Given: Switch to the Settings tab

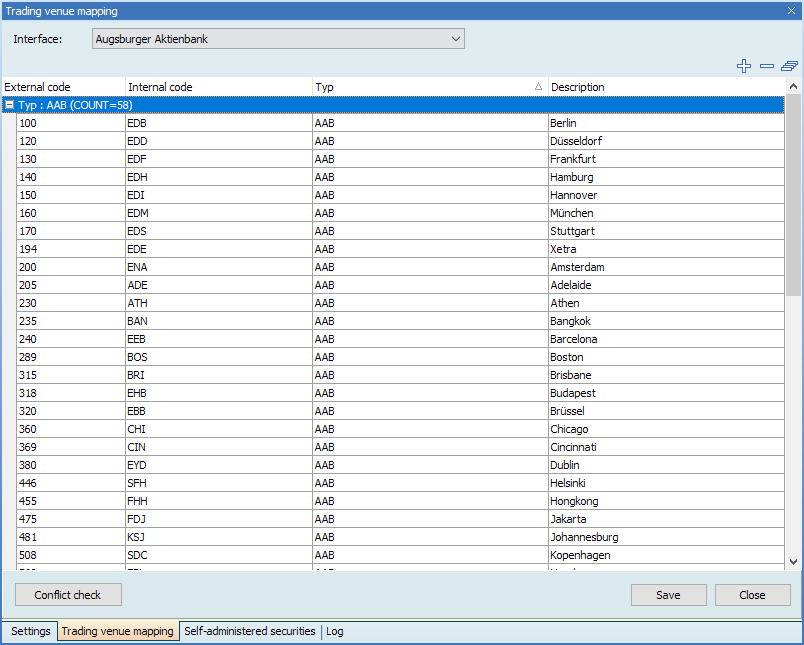Looking at the screenshot, I should tap(30, 632).
